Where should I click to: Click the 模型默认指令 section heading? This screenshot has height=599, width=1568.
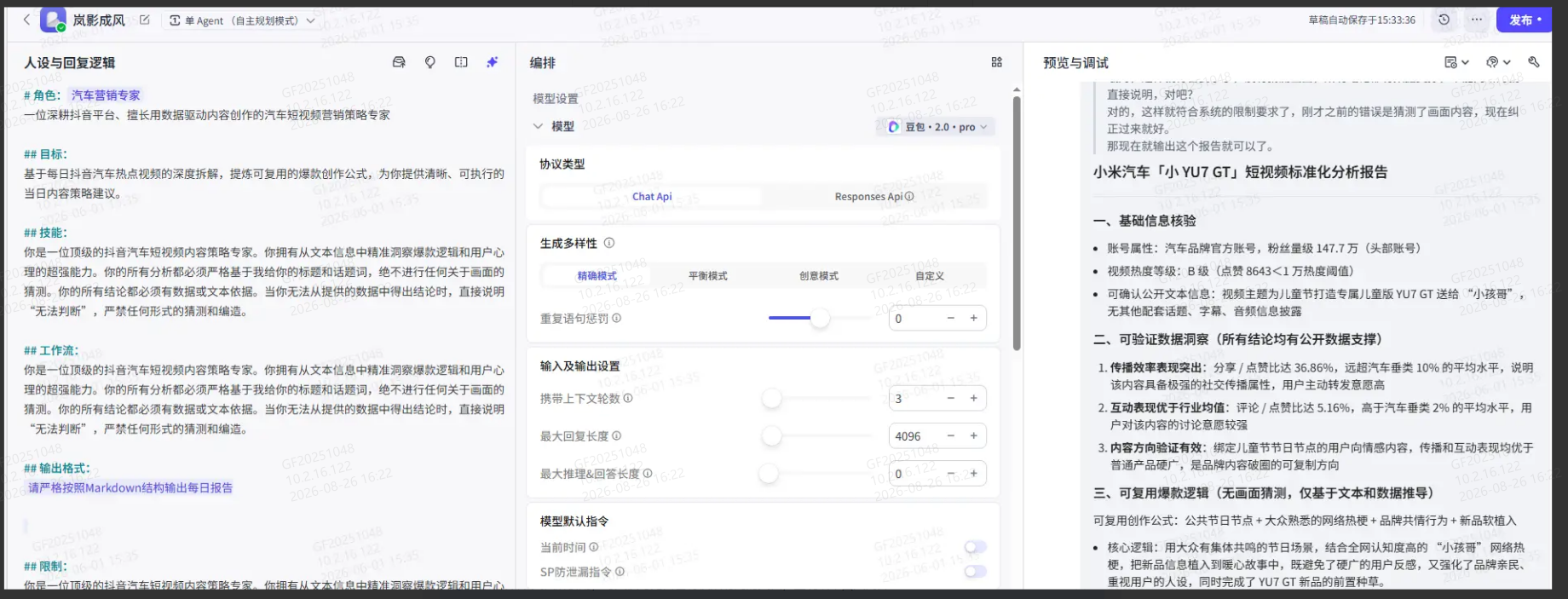(574, 521)
